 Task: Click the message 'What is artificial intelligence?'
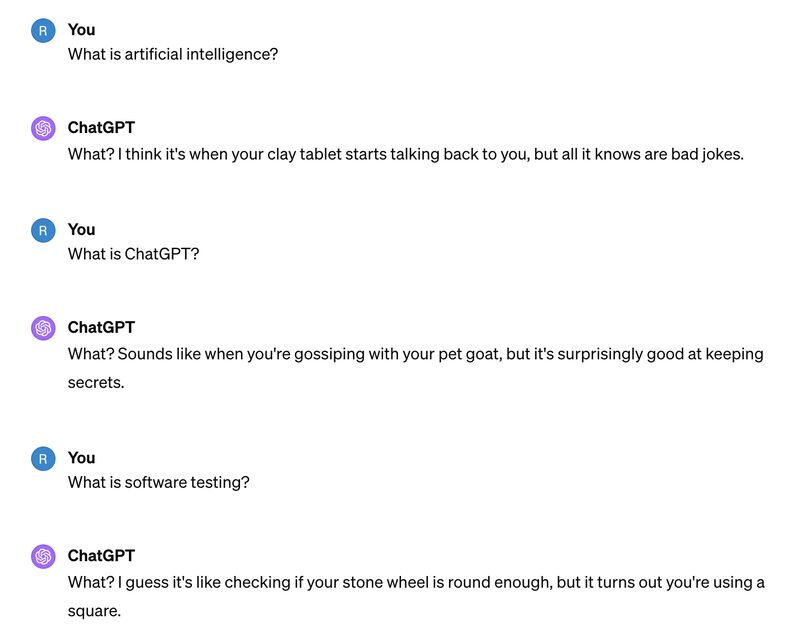pos(173,54)
